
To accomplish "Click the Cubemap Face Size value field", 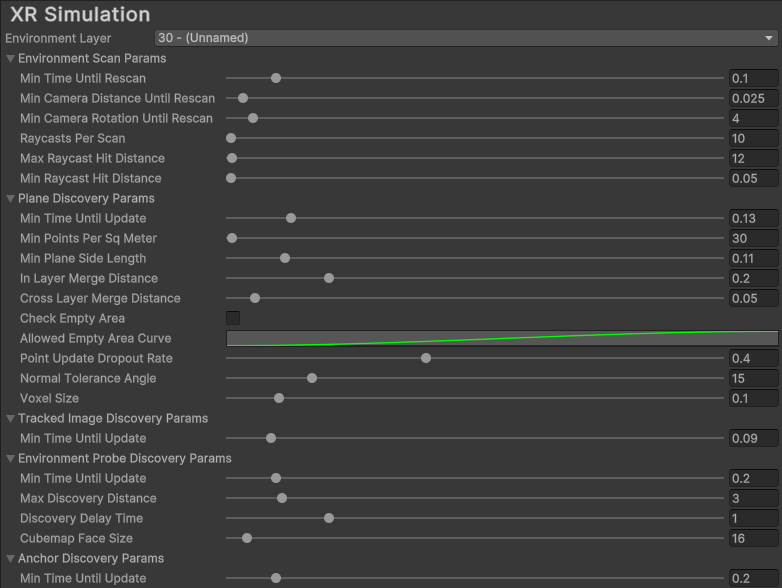I will (x=753, y=538).
